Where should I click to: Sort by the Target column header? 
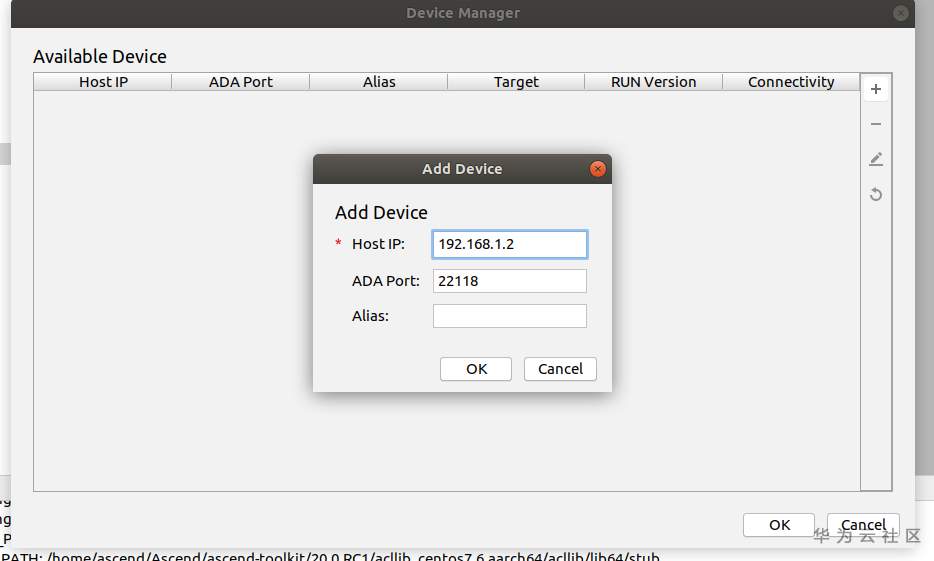point(516,82)
